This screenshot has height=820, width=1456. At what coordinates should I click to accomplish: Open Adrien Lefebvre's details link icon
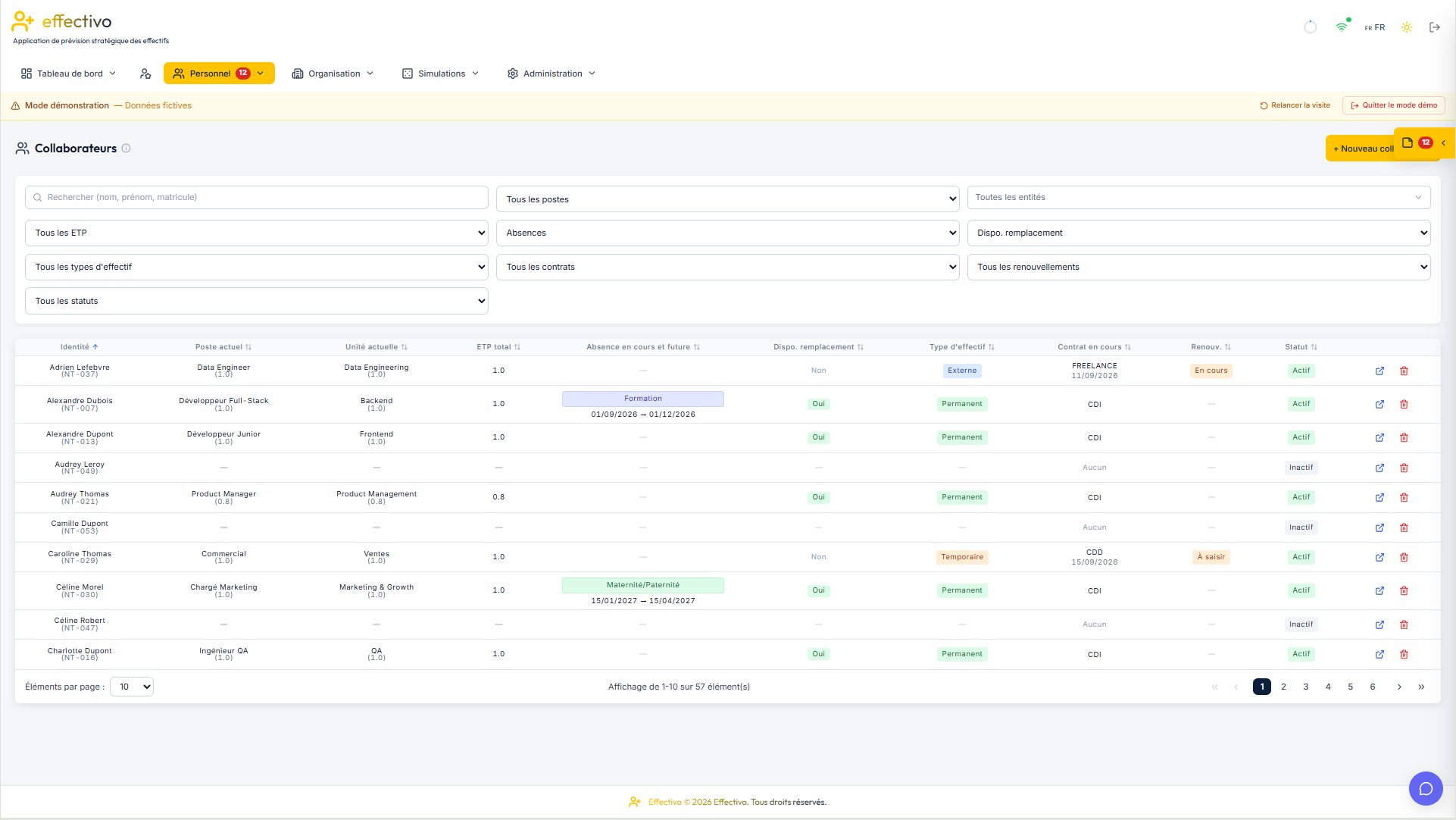(1379, 371)
